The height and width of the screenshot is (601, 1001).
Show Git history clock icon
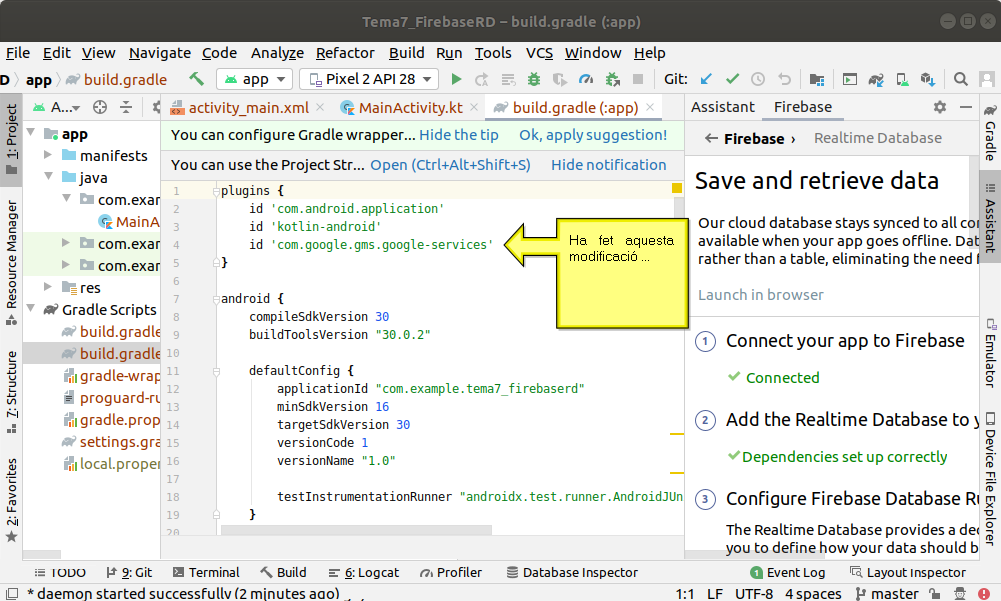(x=758, y=79)
